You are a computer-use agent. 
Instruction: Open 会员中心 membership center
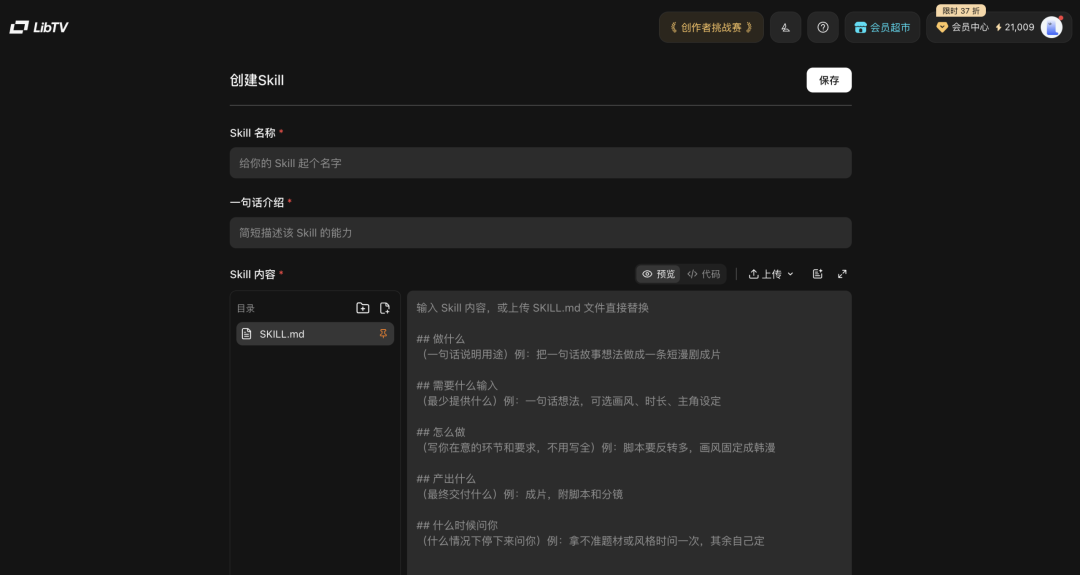pyautogui.click(x=962, y=28)
